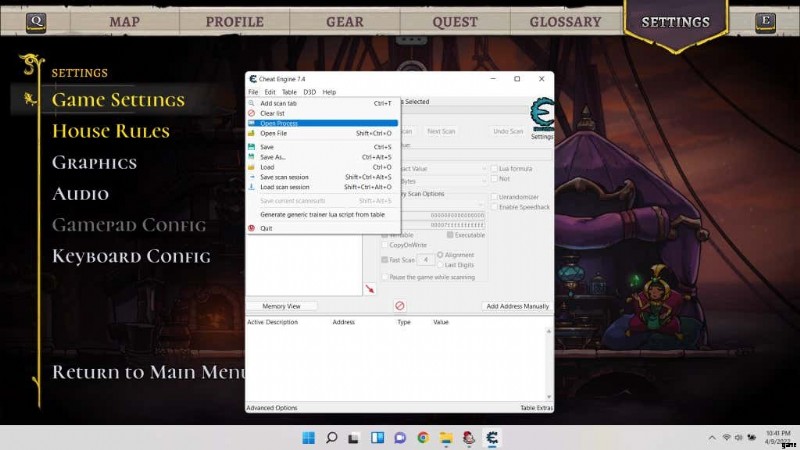Launch Google Chrome from the taskbar

(x=423, y=438)
